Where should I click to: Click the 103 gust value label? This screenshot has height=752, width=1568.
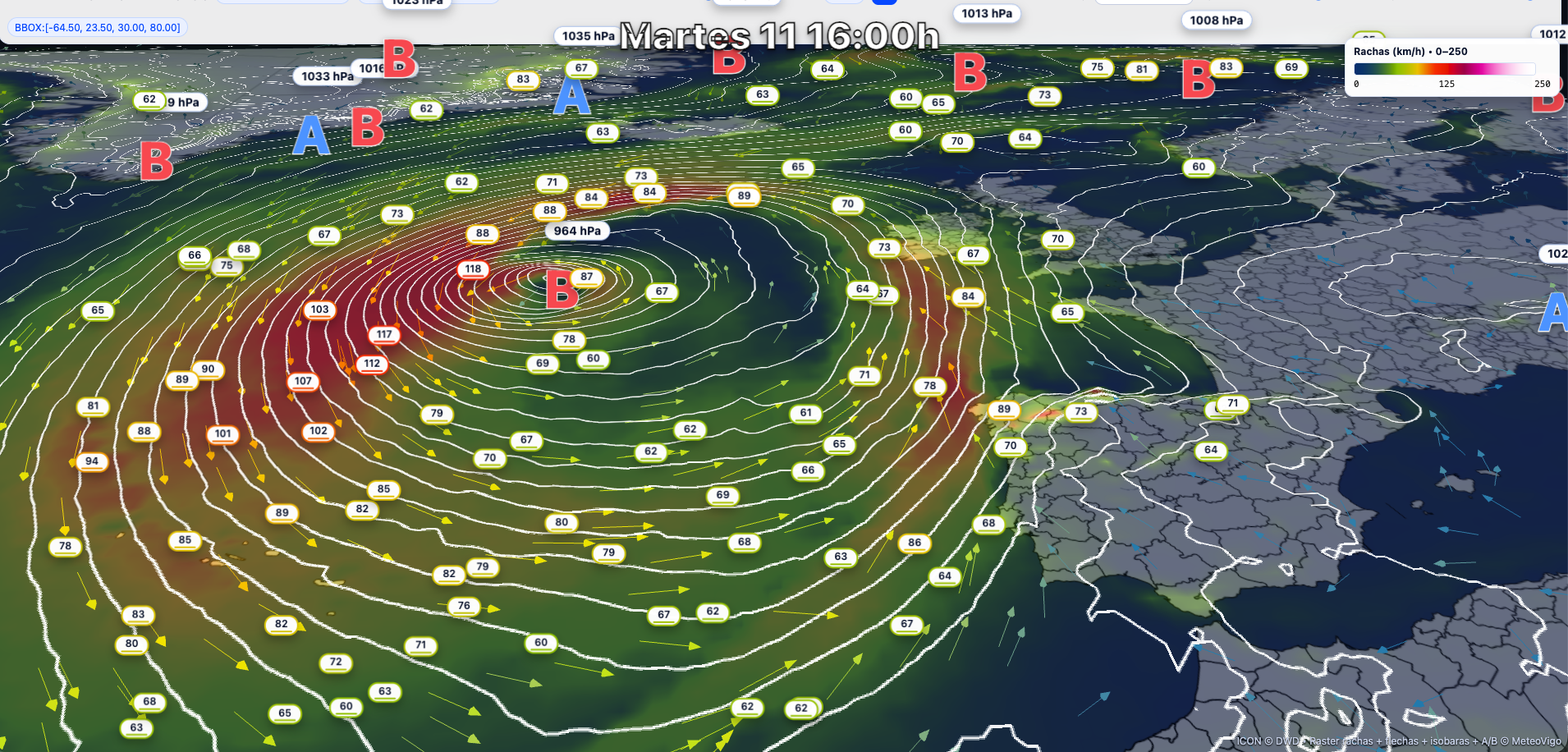click(319, 310)
